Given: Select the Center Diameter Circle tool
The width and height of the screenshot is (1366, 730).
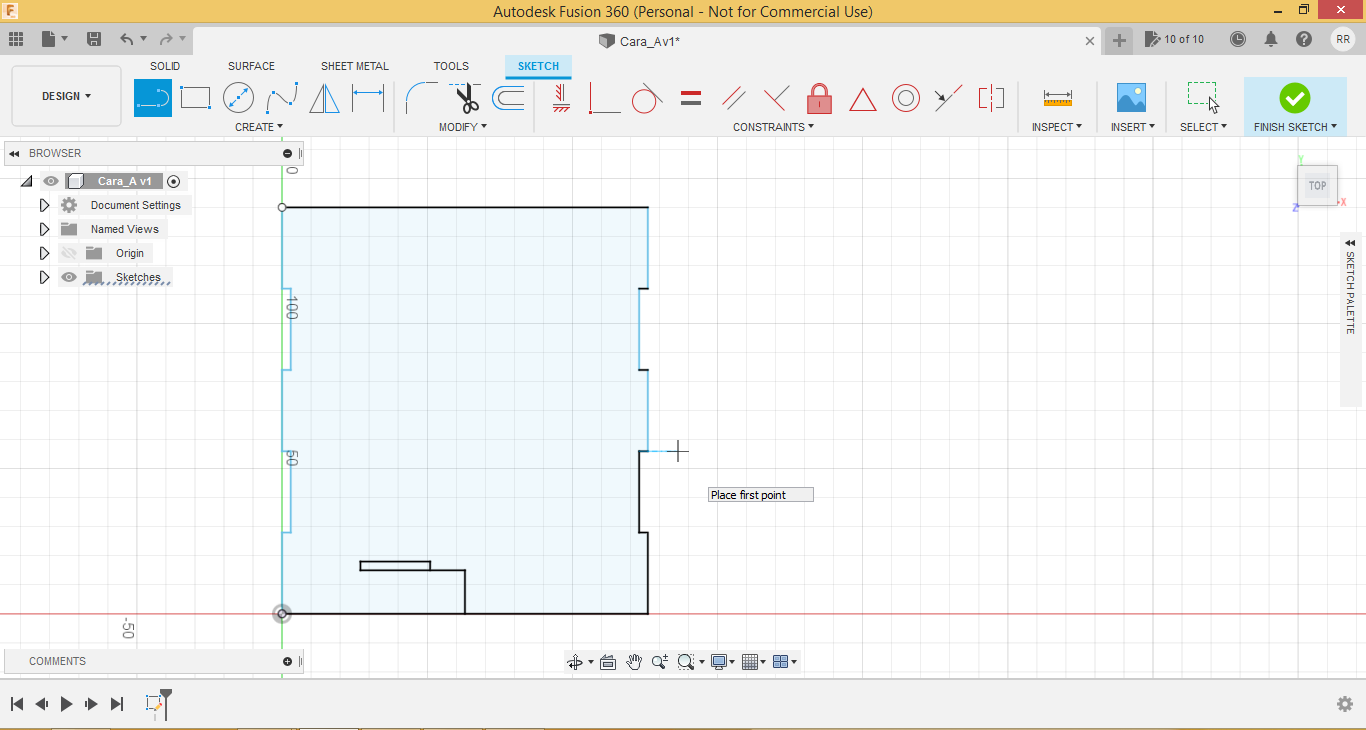Looking at the screenshot, I should [x=238, y=98].
